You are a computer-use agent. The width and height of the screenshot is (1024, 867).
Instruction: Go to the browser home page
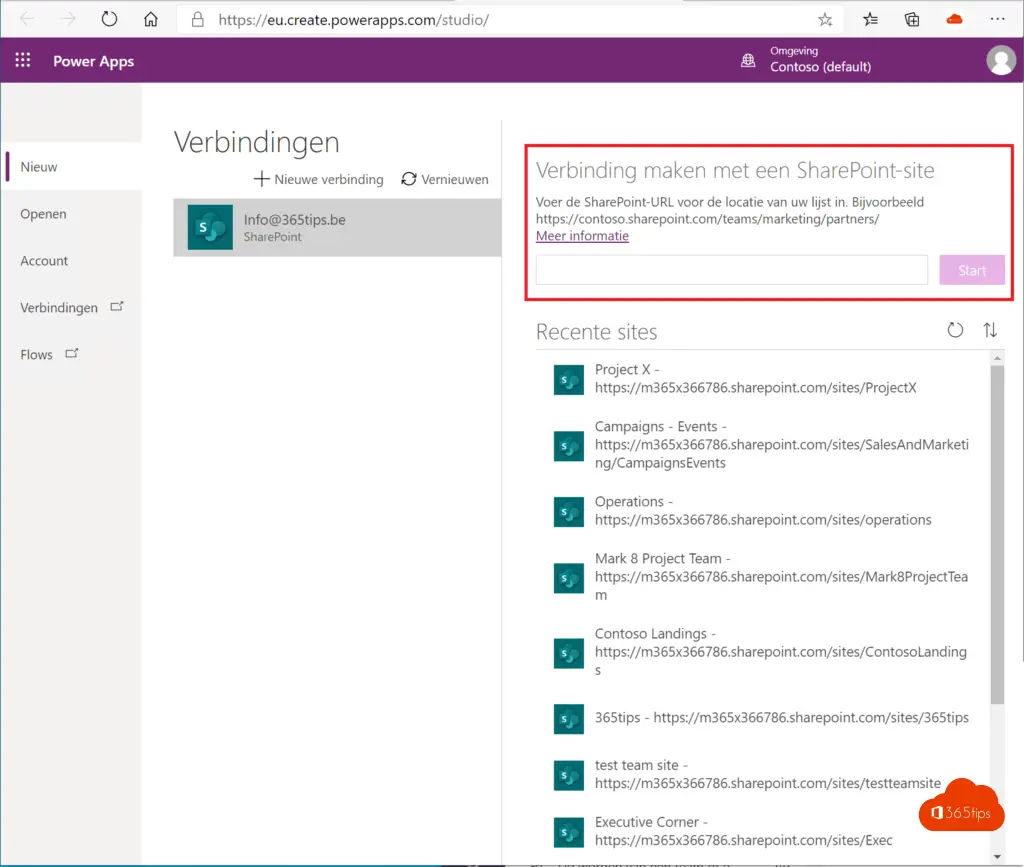click(150, 19)
